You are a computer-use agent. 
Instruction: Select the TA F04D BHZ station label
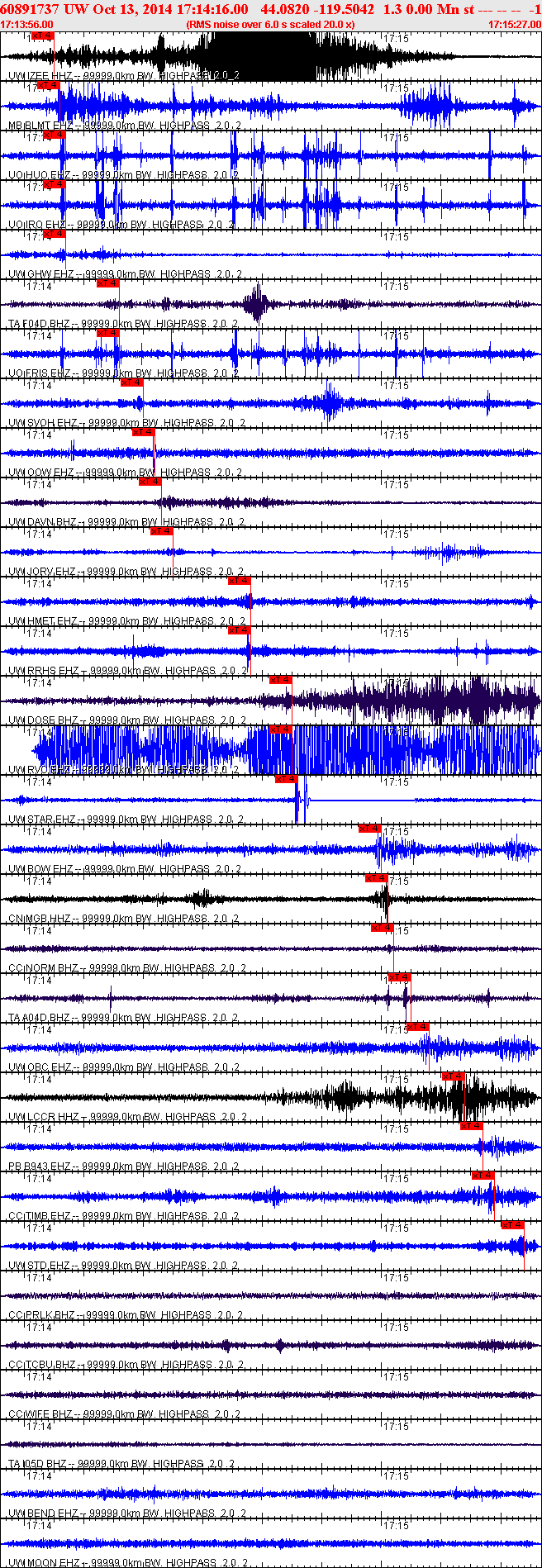click(x=39, y=323)
